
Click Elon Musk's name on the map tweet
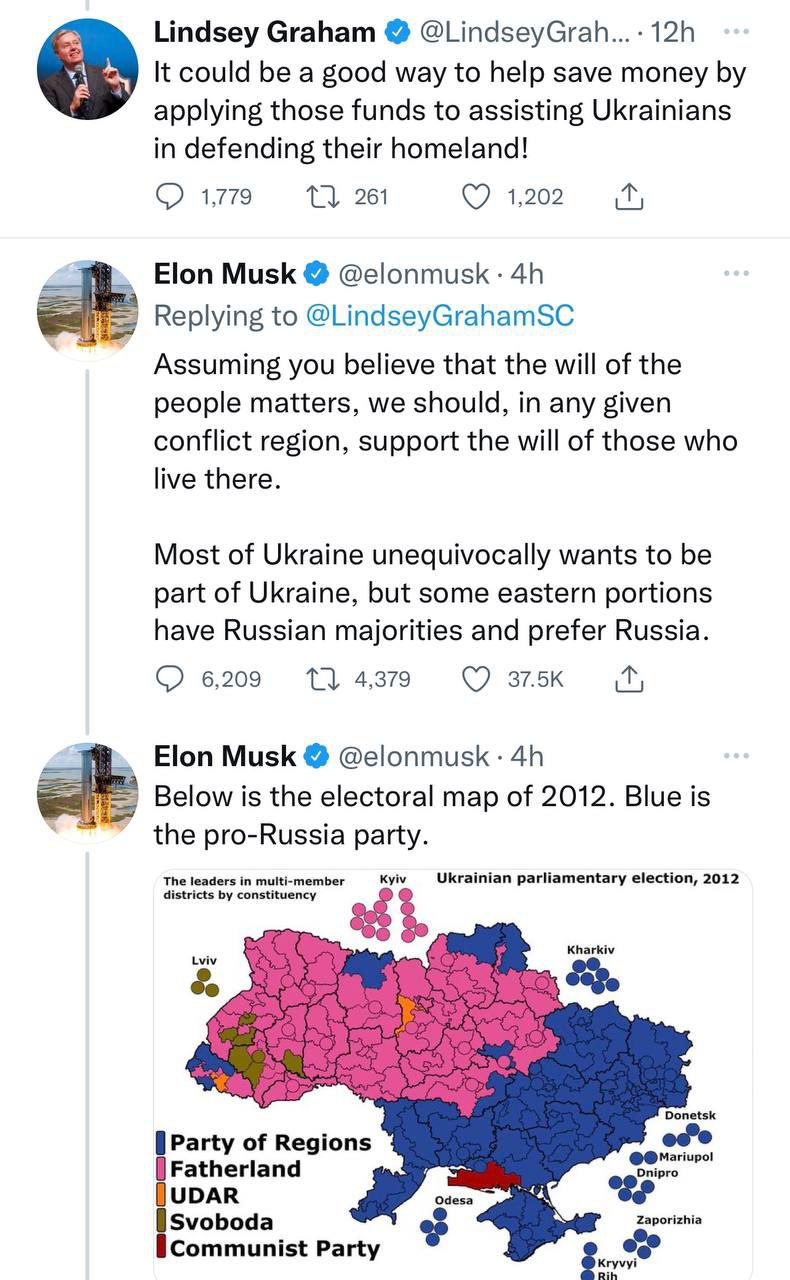225,756
